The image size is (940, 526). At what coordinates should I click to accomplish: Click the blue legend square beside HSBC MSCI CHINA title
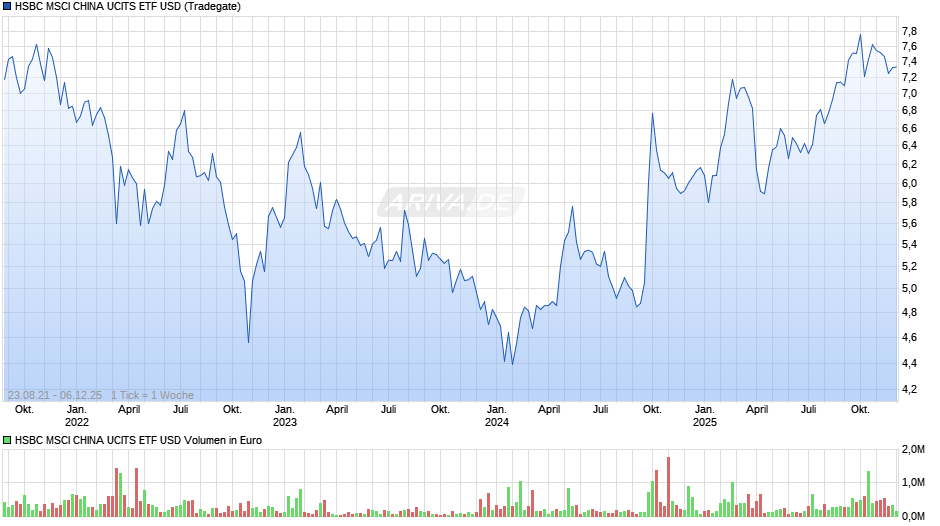tap(7, 7)
